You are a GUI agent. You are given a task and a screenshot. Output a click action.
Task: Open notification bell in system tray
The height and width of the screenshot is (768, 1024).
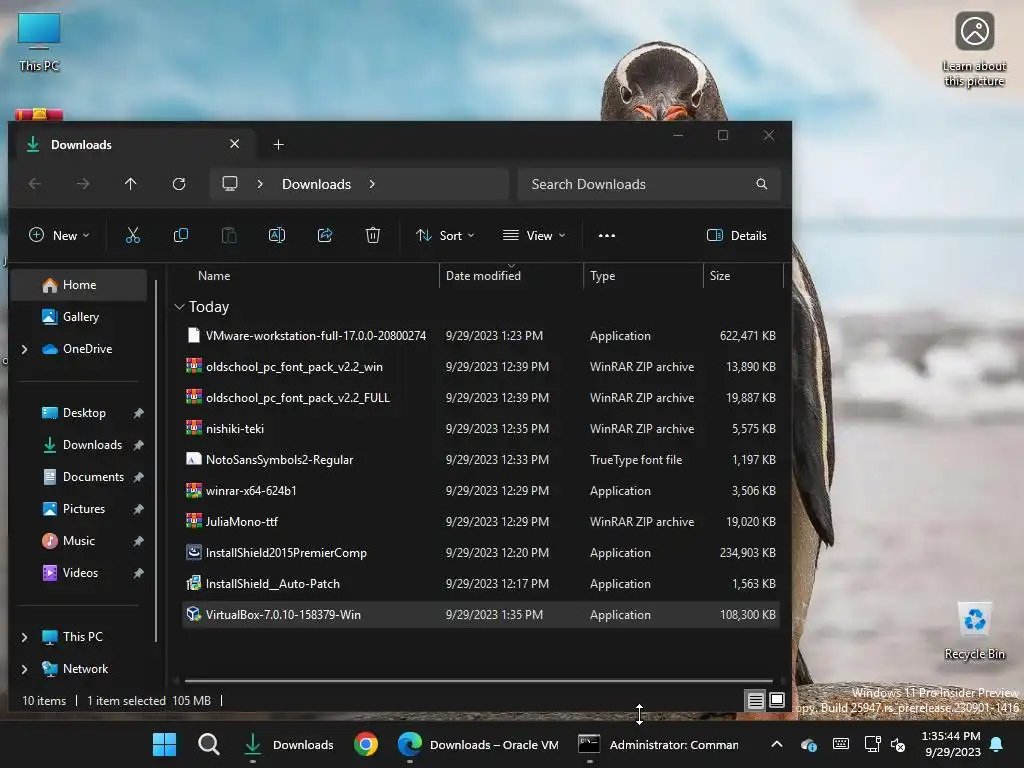pos(997,744)
